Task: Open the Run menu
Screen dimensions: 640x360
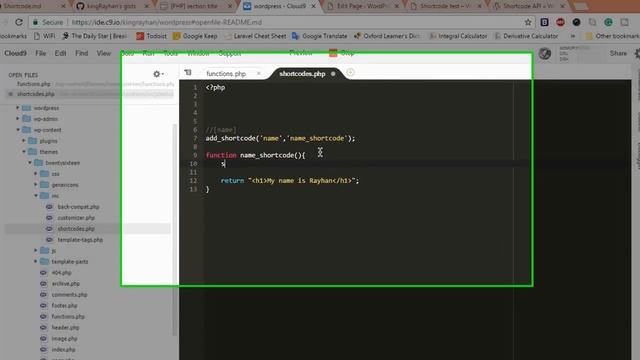Action: coord(148,53)
